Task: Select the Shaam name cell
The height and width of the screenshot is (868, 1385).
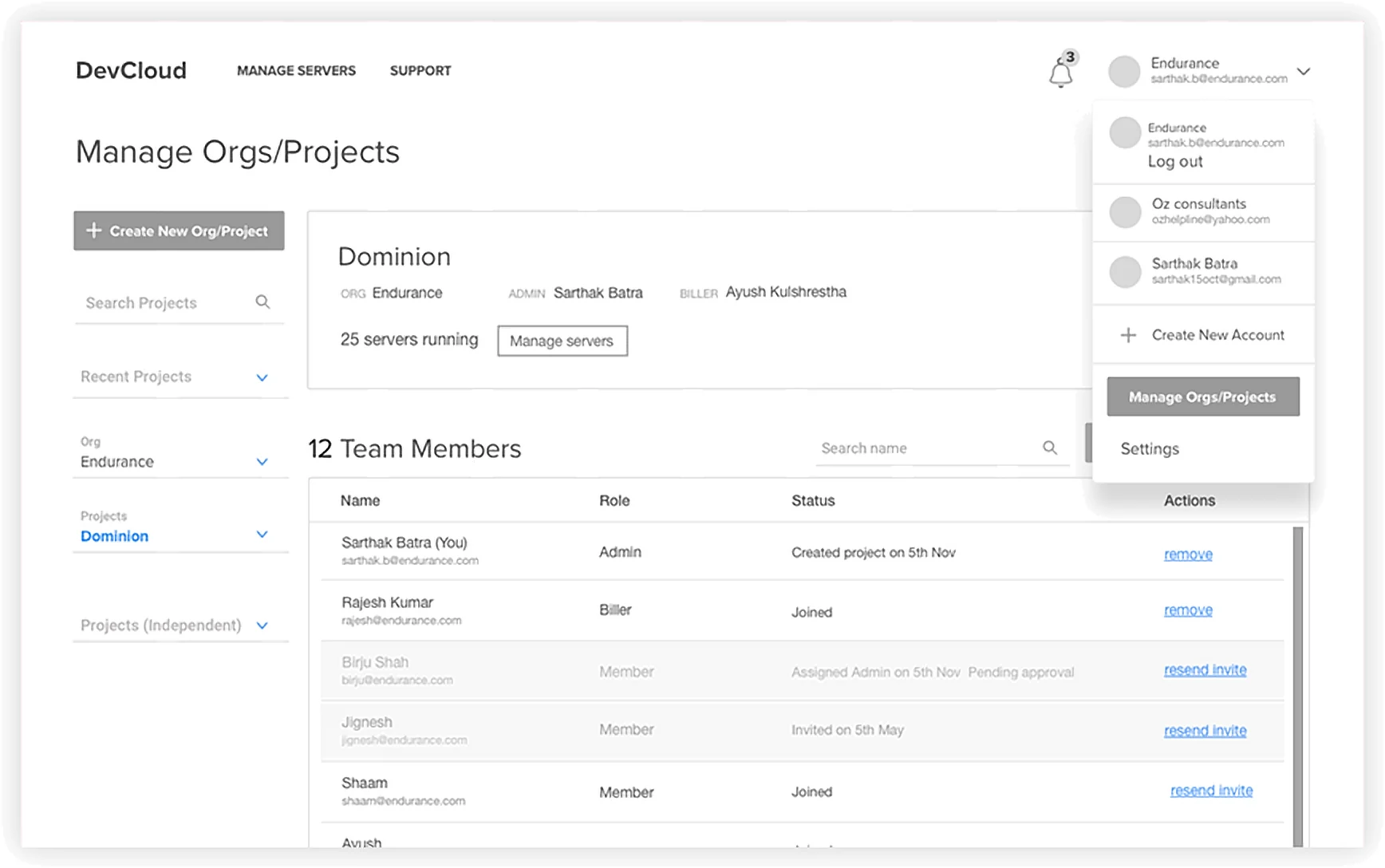Action: click(x=403, y=791)
